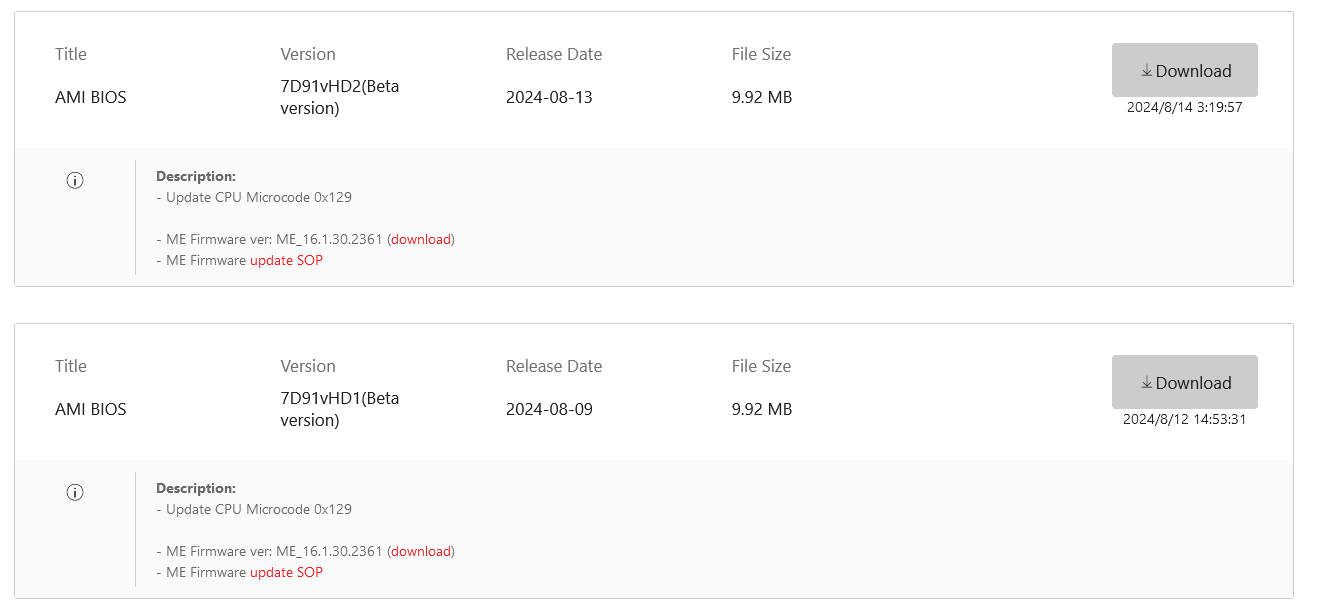Click timestamp 2024/8/14 3:19:57

pos(1184,107)
